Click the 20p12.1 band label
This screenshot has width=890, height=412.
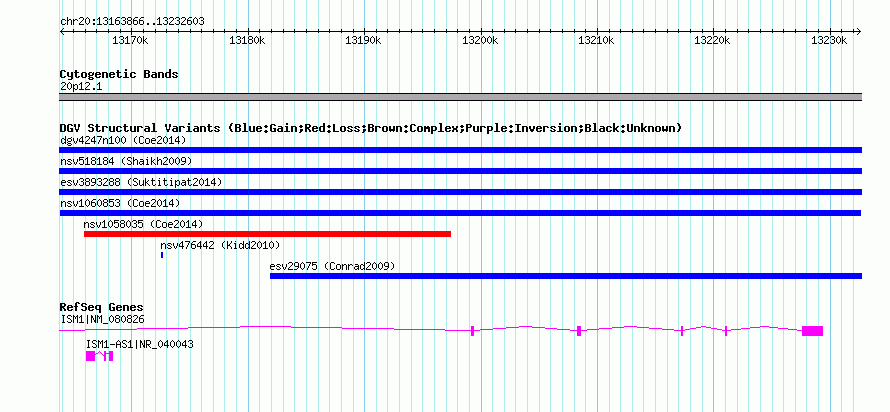81,87
